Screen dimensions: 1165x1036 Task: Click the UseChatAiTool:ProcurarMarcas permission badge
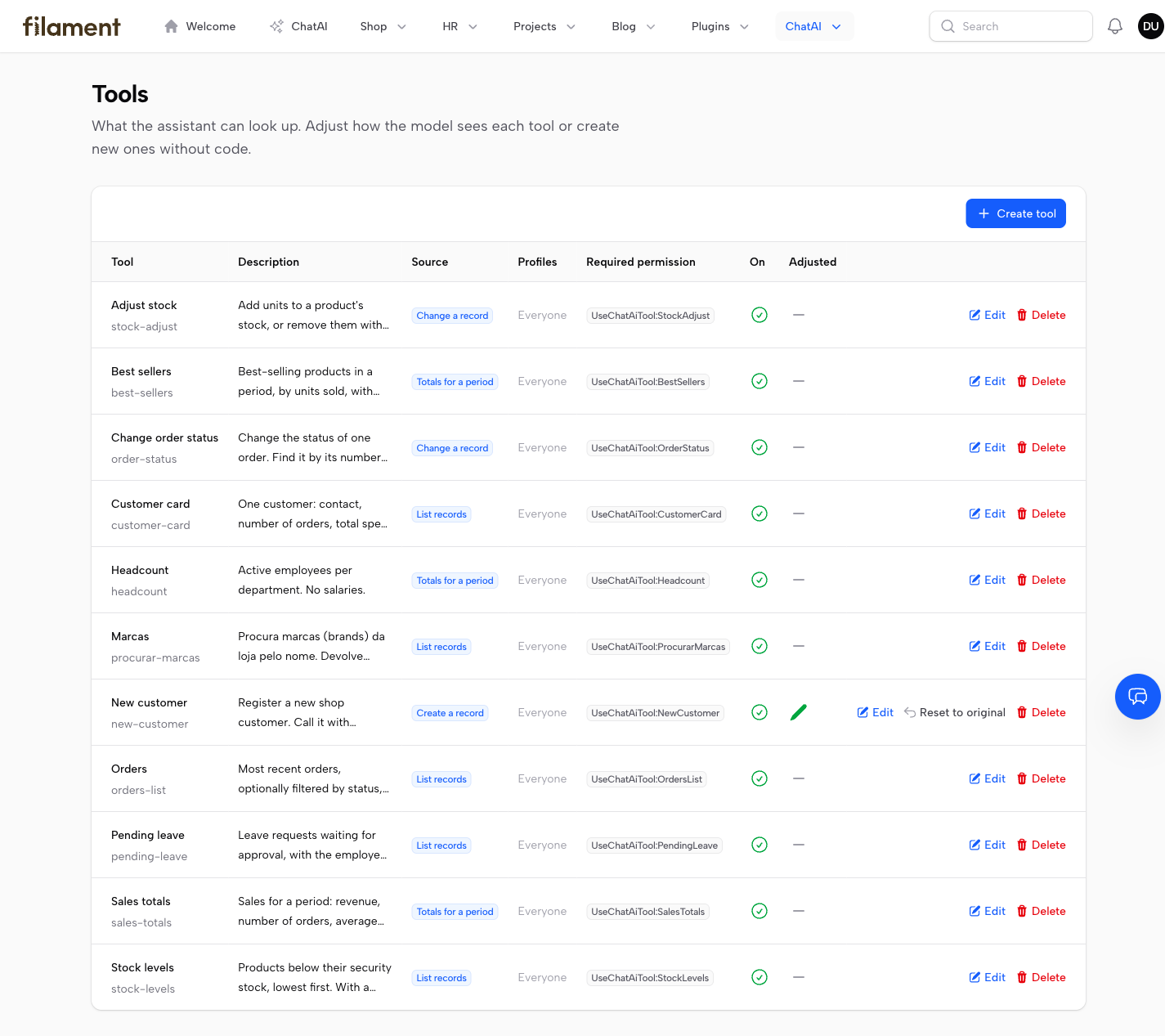(x=658, y=647)
